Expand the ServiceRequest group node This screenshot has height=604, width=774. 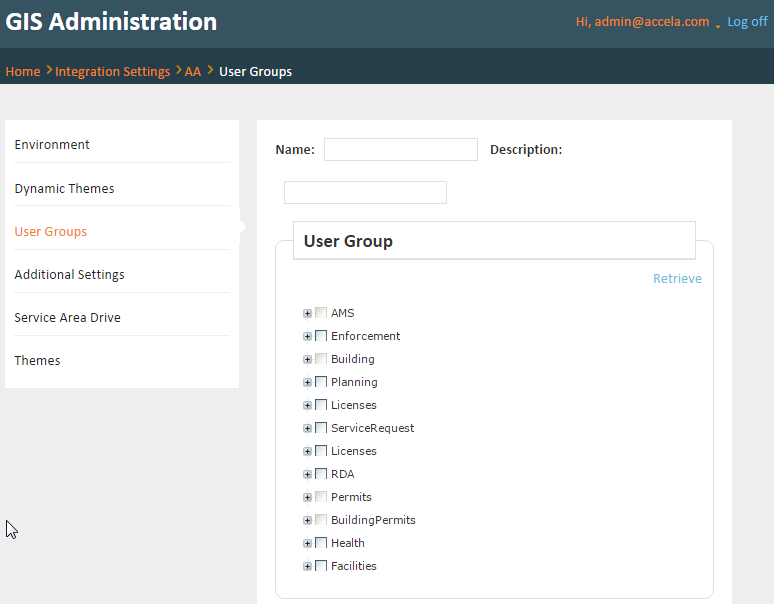click(x=308, y=428)
